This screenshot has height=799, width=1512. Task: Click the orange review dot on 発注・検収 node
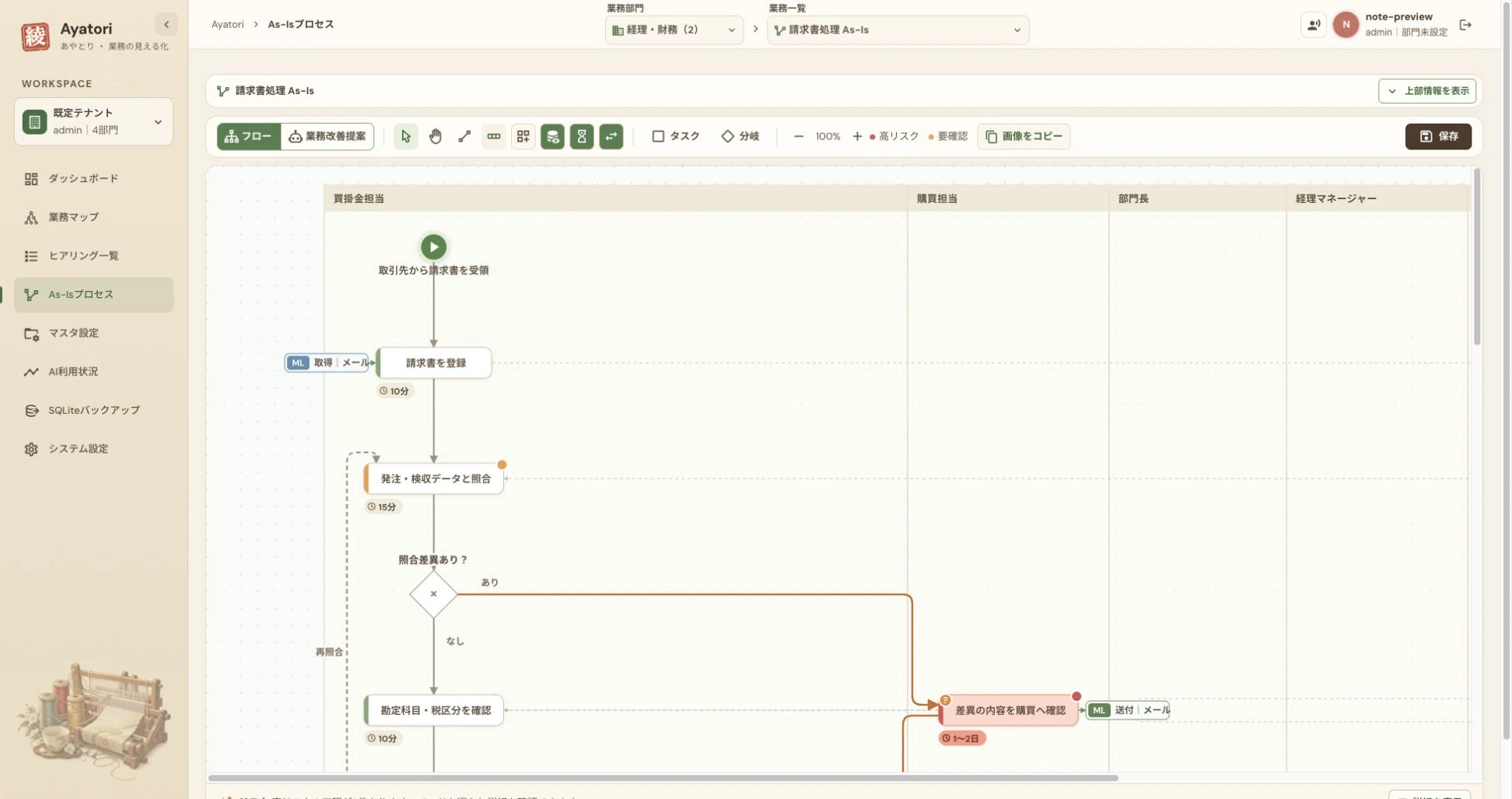click(502, 464)
